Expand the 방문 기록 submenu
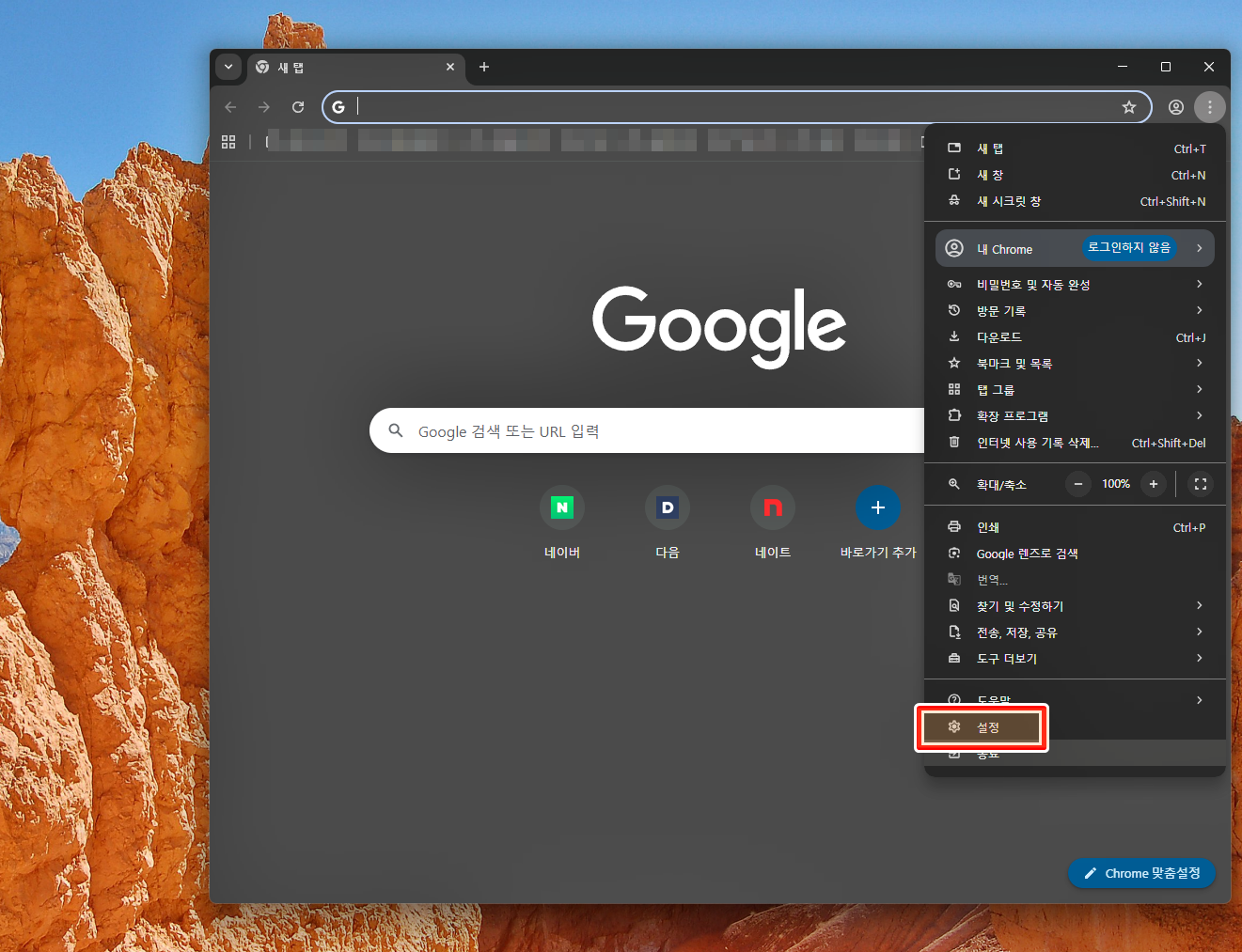The width and height of the screenshot is (1242, 952). [1075, 310]
